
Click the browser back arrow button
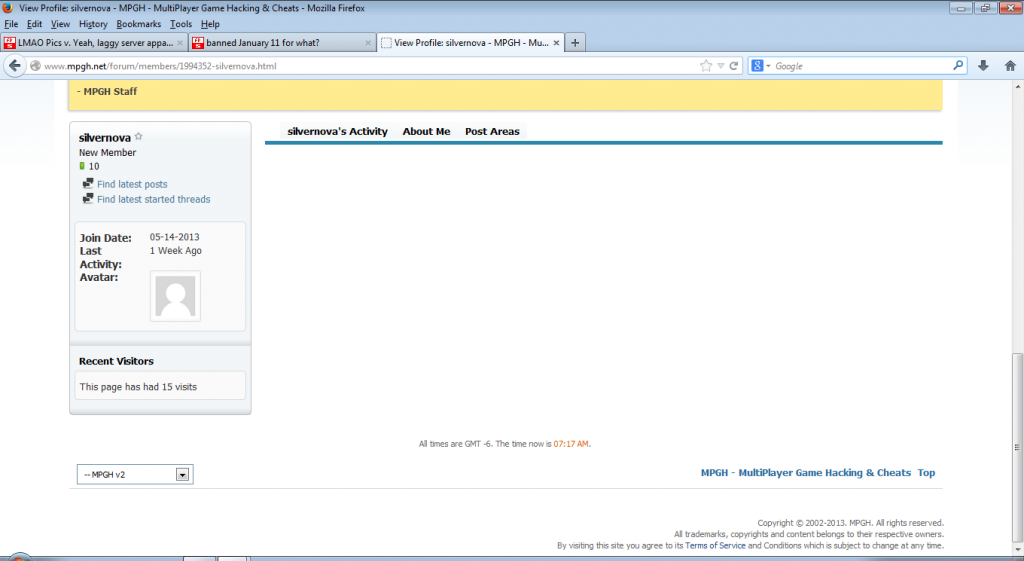point(15,66)
